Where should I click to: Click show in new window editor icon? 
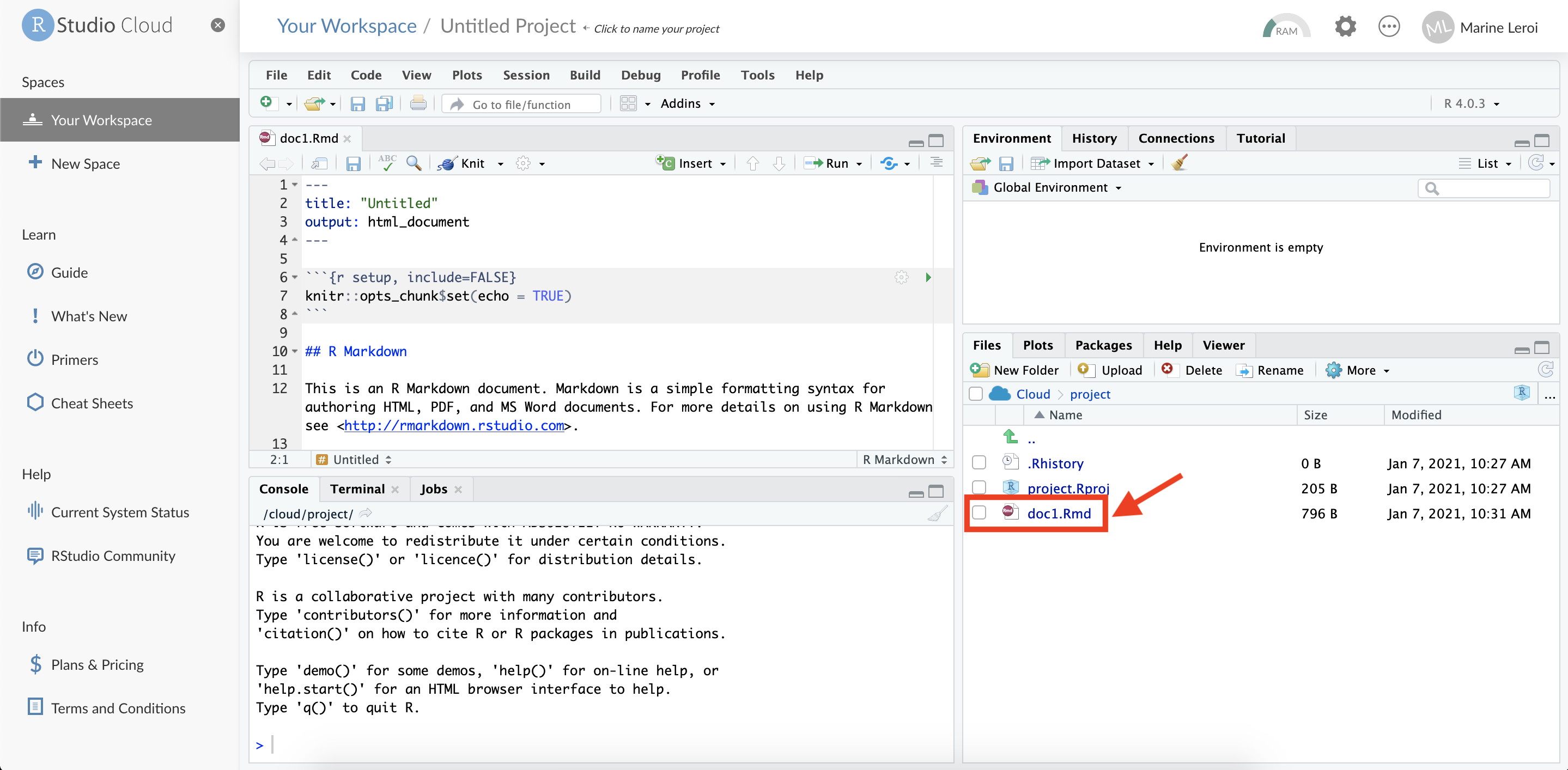coord(320,163)
